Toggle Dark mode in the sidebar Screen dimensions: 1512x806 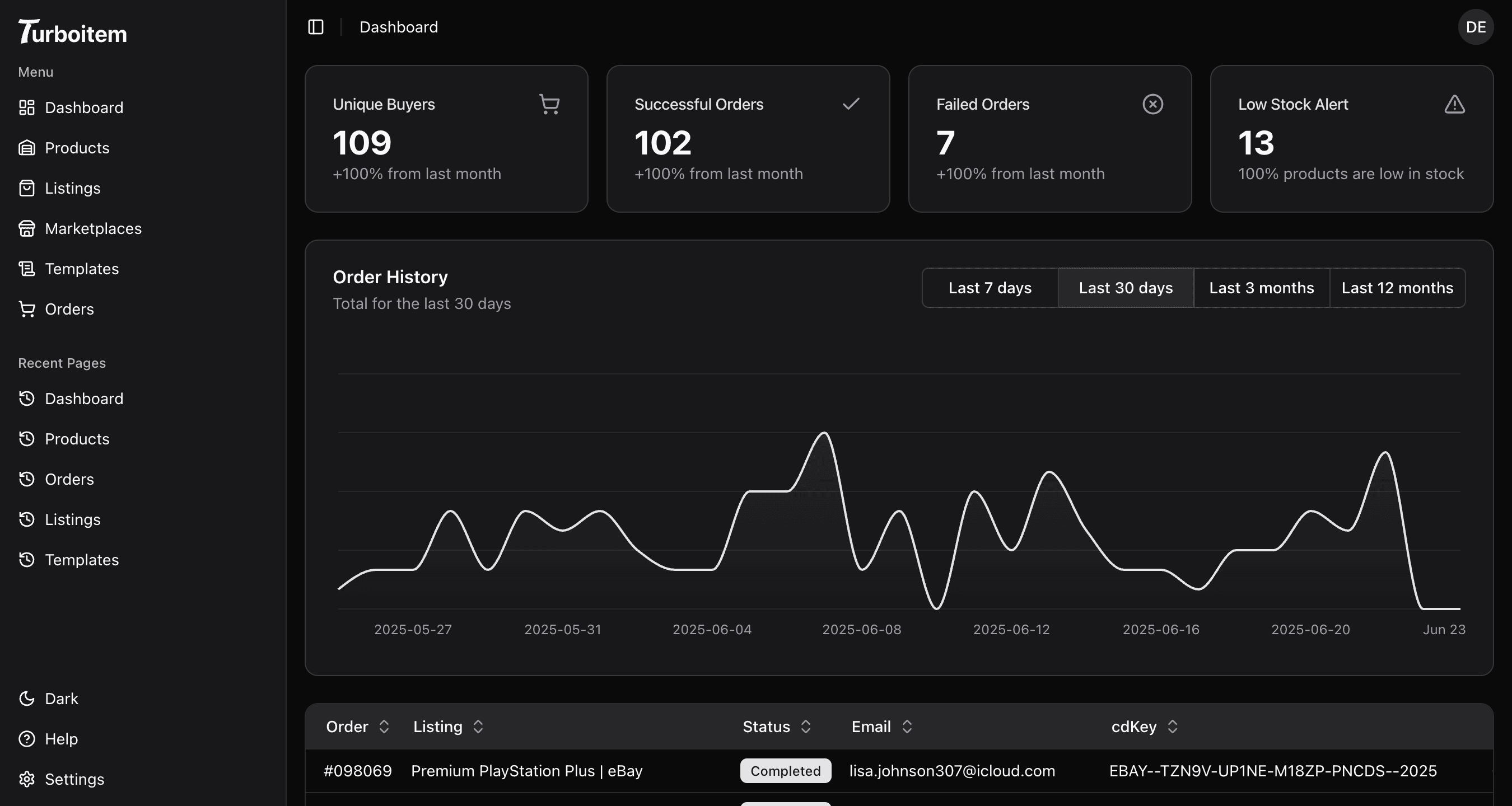tap(62, 698)
